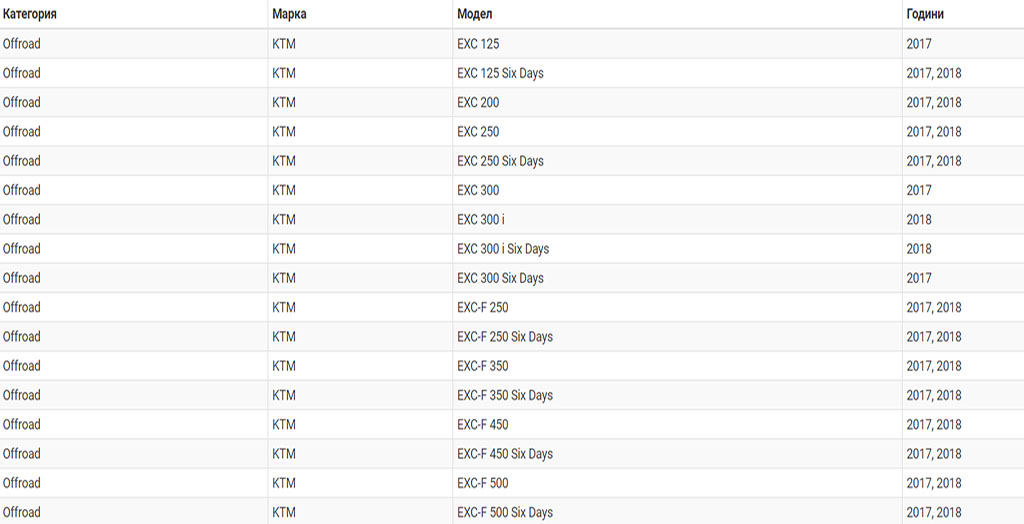Screen dimensions: 1024x524
Task: Click the EXC 200 model entry
Action: click(478, 103)
